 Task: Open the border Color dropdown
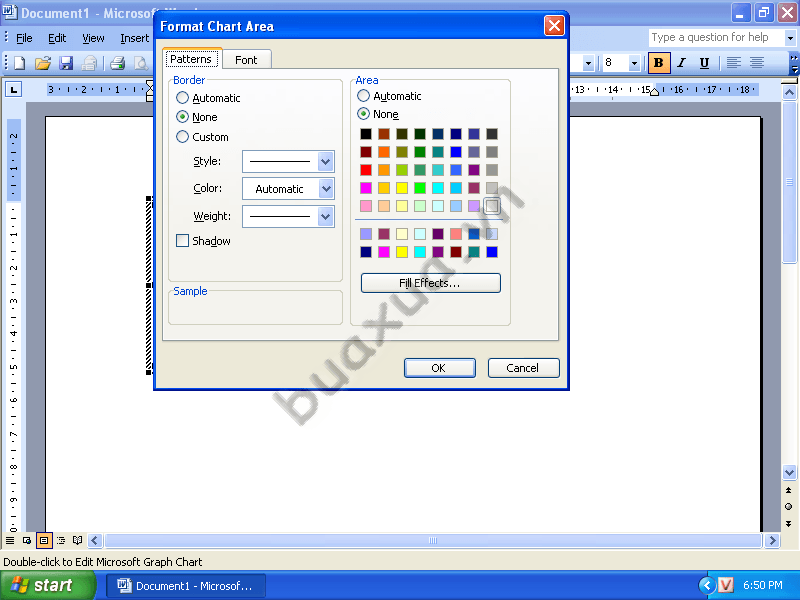click(x=326, y=189)
